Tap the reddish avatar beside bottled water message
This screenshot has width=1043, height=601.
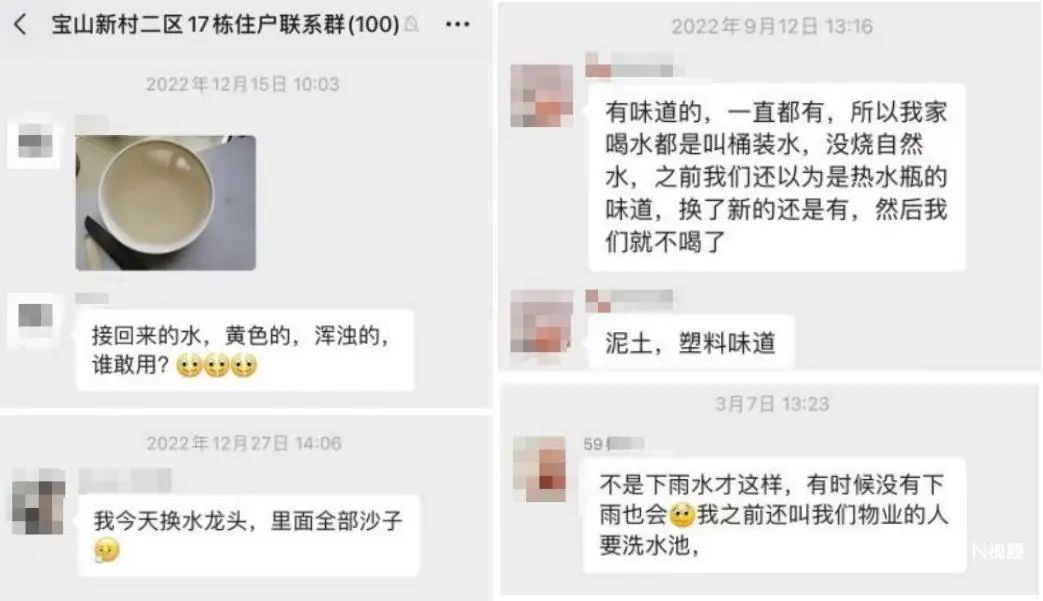coord(541,96)
